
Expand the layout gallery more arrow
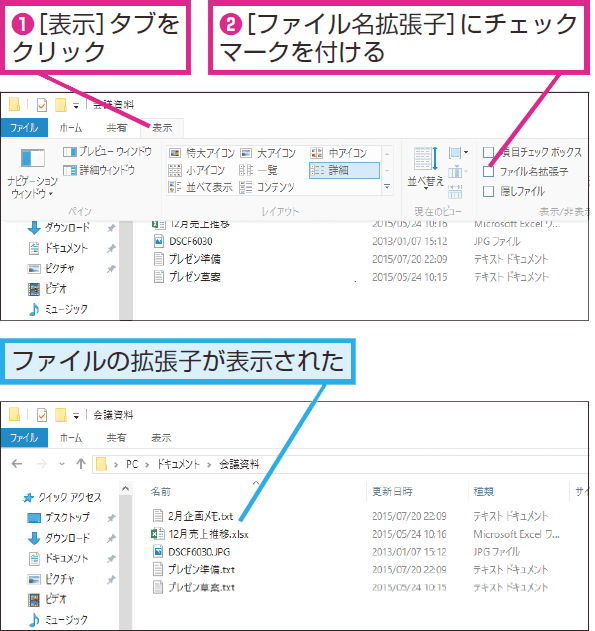pyautogui.click(x=387, y=187)
